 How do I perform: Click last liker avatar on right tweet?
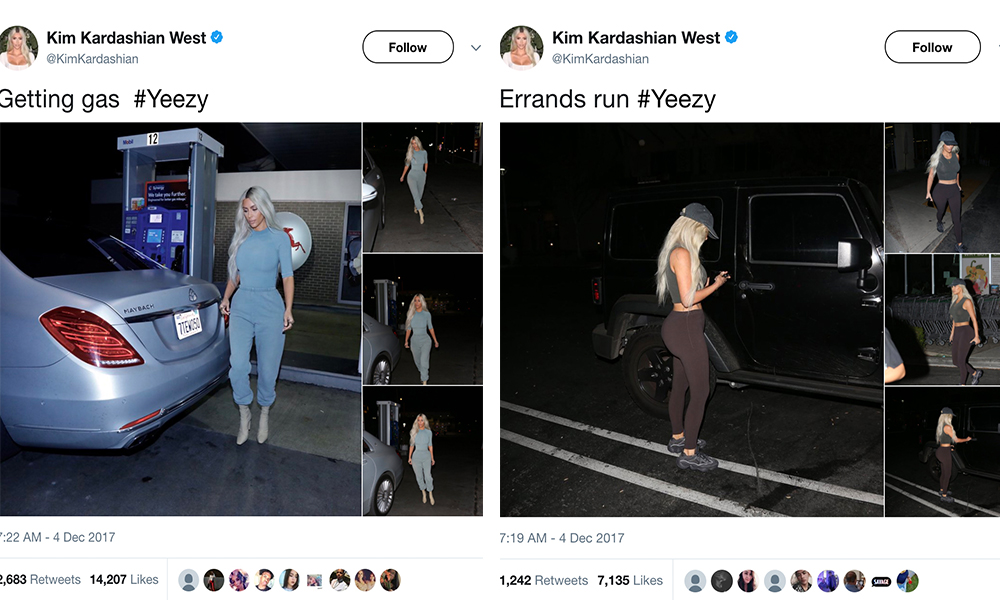pos(908,581)
